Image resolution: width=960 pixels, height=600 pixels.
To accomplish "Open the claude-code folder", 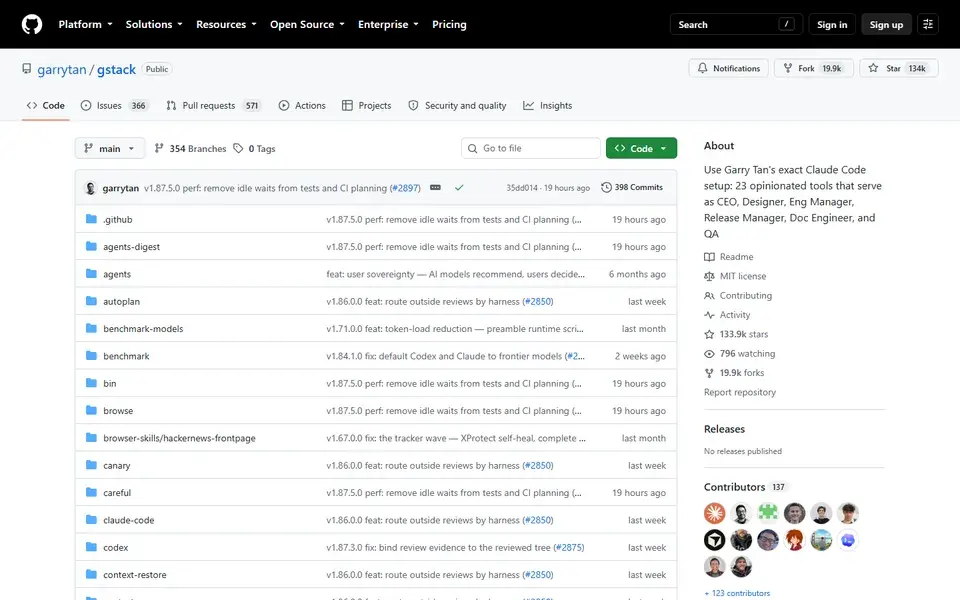I will click(x=129, y=520).
